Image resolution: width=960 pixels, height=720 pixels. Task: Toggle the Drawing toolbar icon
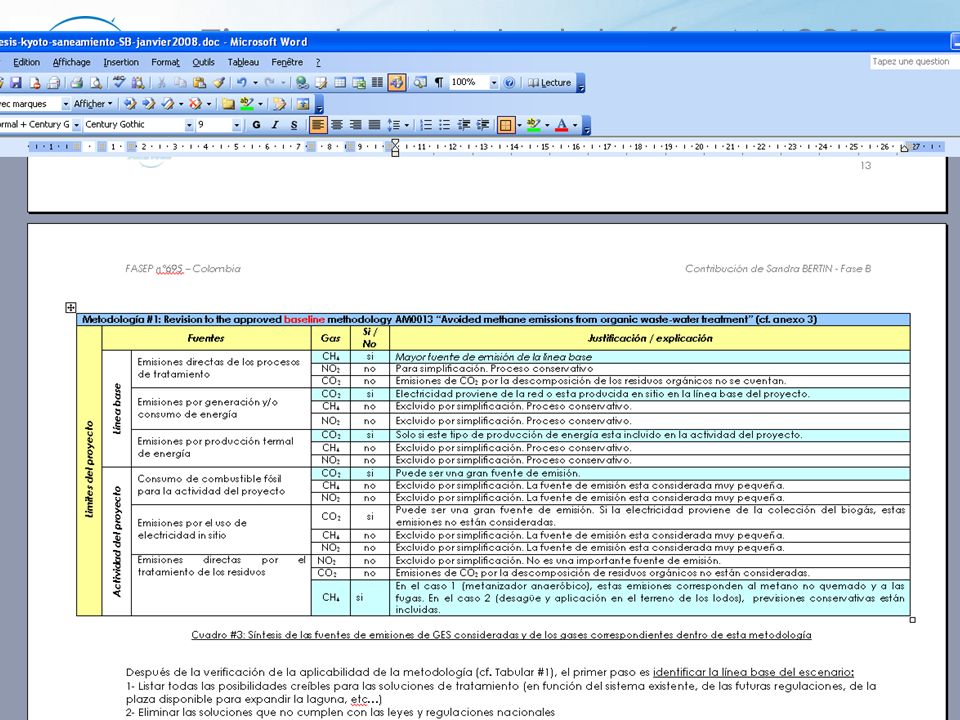point(397,83)
